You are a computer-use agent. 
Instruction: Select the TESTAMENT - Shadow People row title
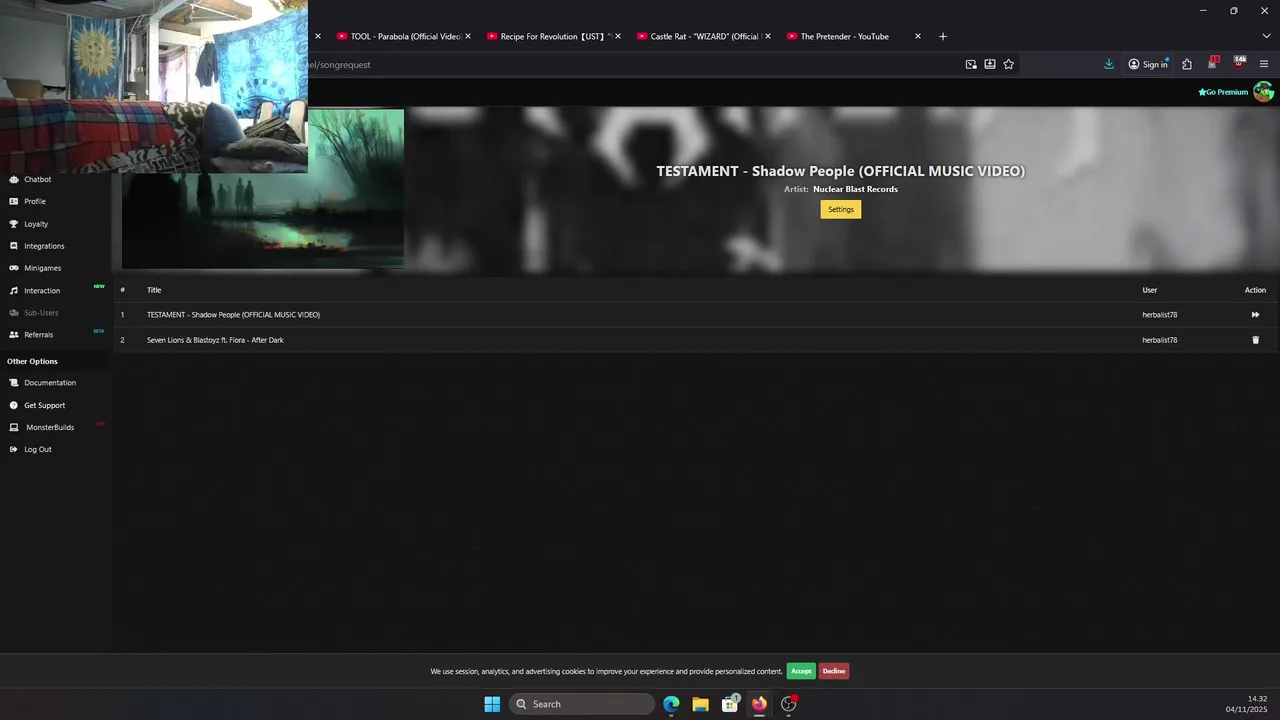pos(233,315)
